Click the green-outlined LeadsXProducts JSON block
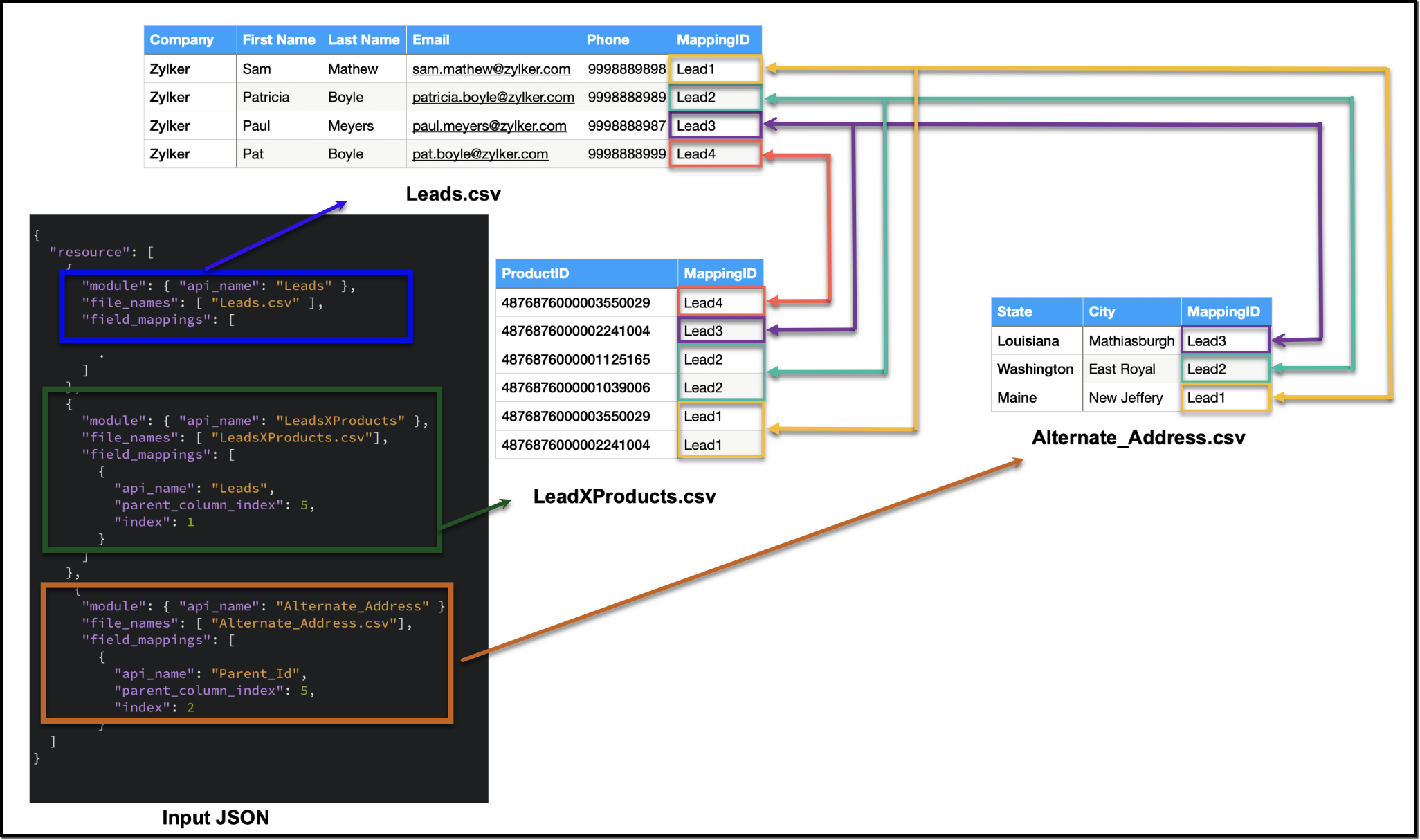The height and width of the screenshot is (840, 1420). (x=242, y=471)
